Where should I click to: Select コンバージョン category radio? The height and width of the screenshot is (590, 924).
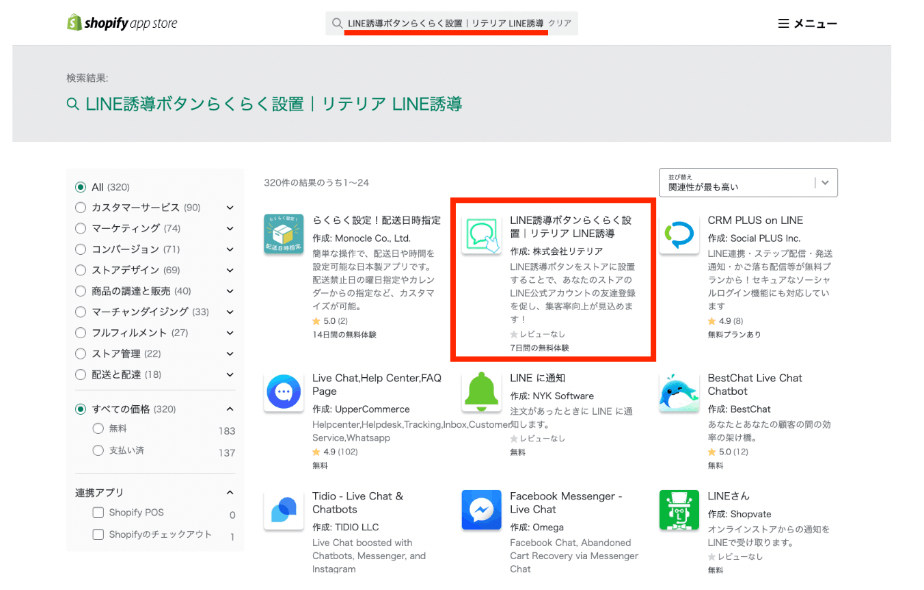81,249
